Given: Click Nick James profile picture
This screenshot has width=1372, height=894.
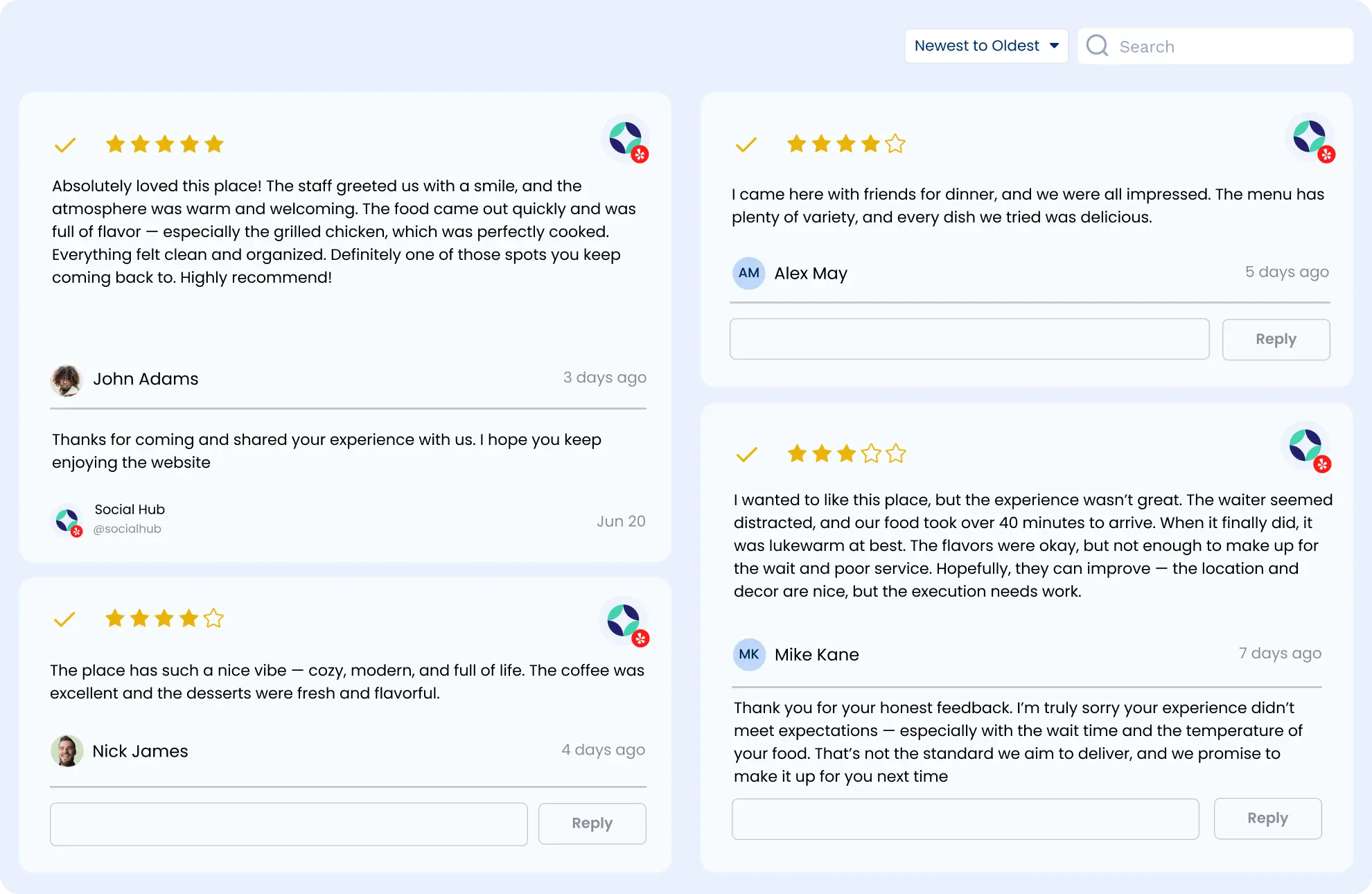Looking at the screenshot, I should (x=67, y=752).
